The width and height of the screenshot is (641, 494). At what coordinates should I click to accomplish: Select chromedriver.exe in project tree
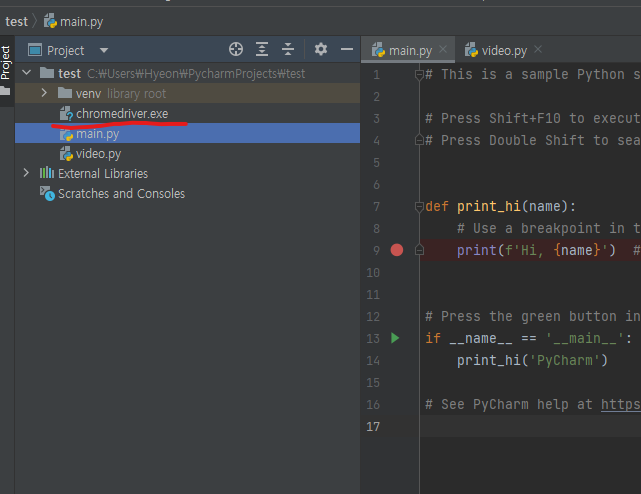coord(187,113)
